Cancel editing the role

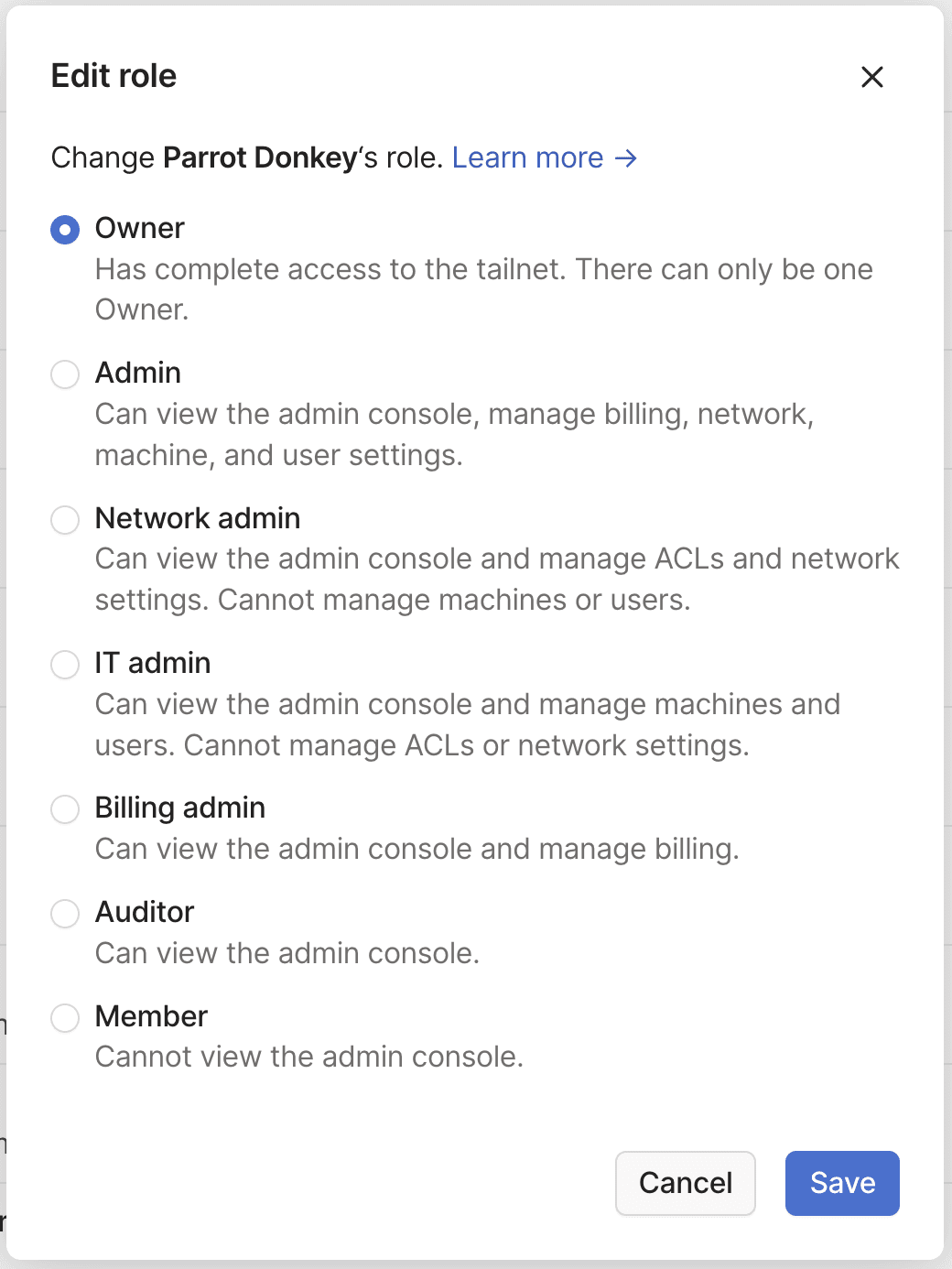[x=685, y=1183]
